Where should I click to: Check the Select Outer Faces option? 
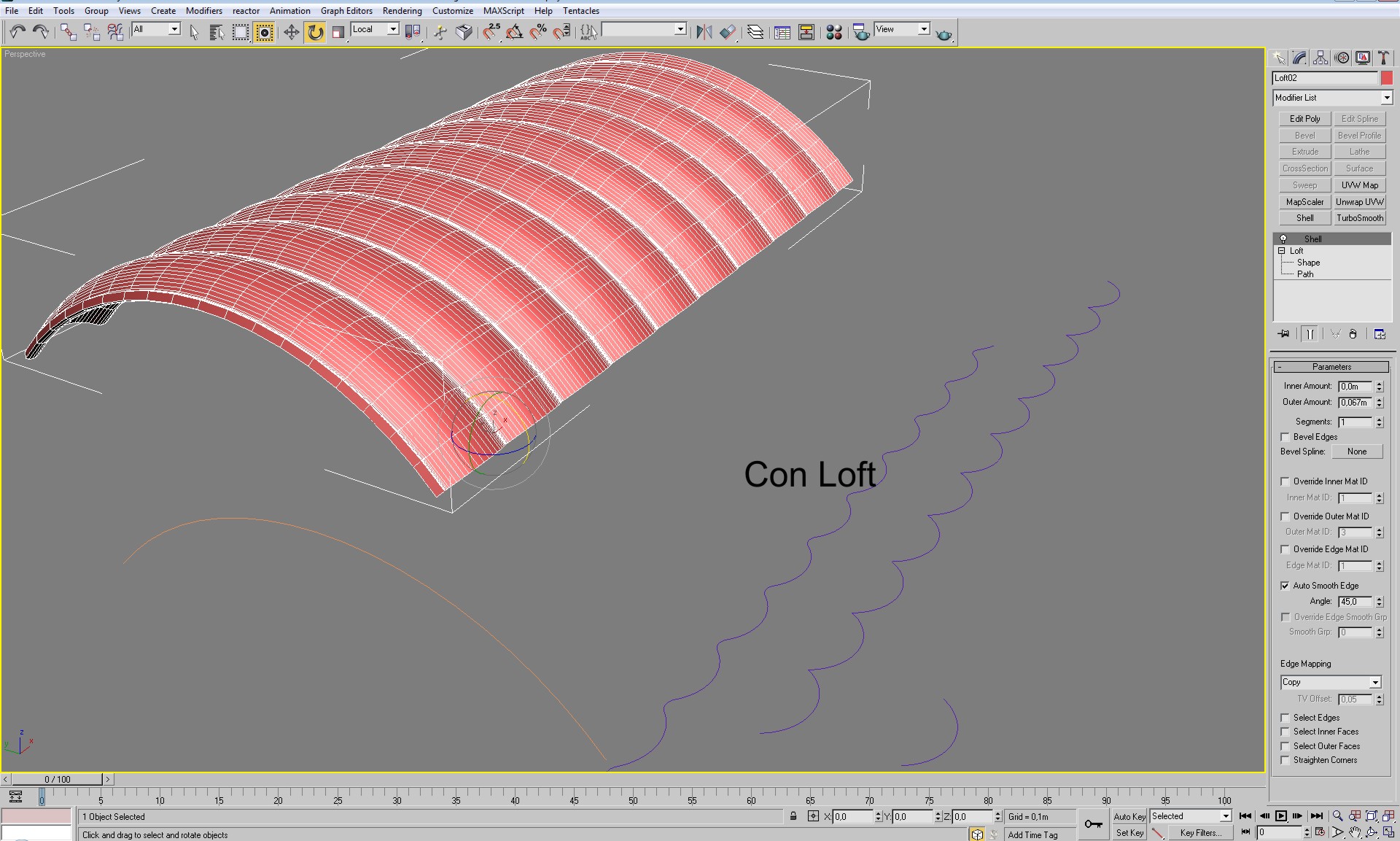click(1285, 746)
